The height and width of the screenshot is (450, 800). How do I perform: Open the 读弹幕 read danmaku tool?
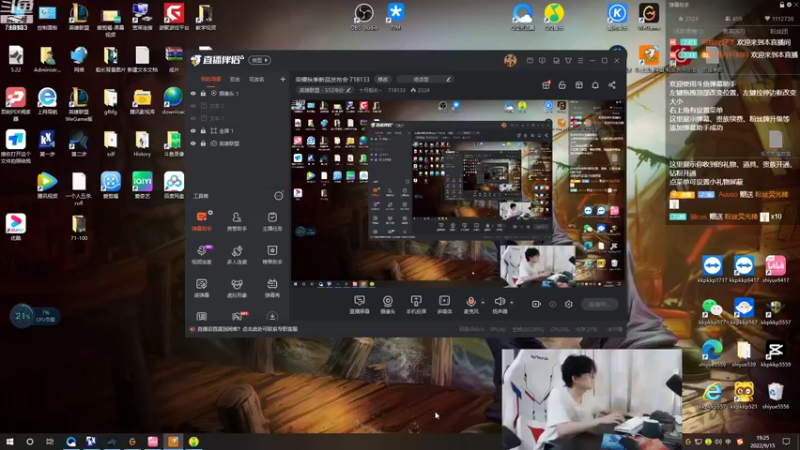point(202,288)
